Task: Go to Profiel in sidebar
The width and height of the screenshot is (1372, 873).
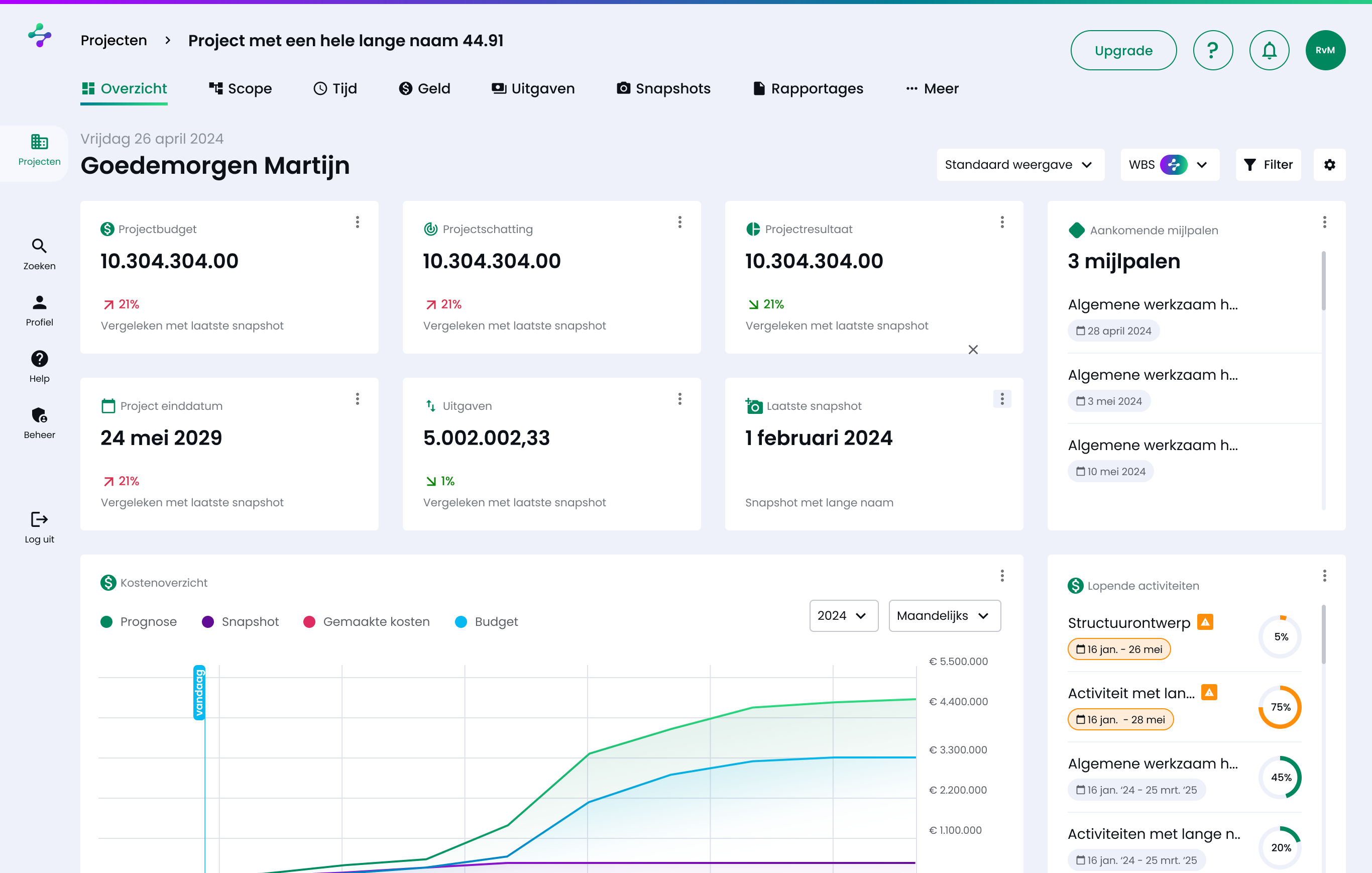Action: (39, 310)
